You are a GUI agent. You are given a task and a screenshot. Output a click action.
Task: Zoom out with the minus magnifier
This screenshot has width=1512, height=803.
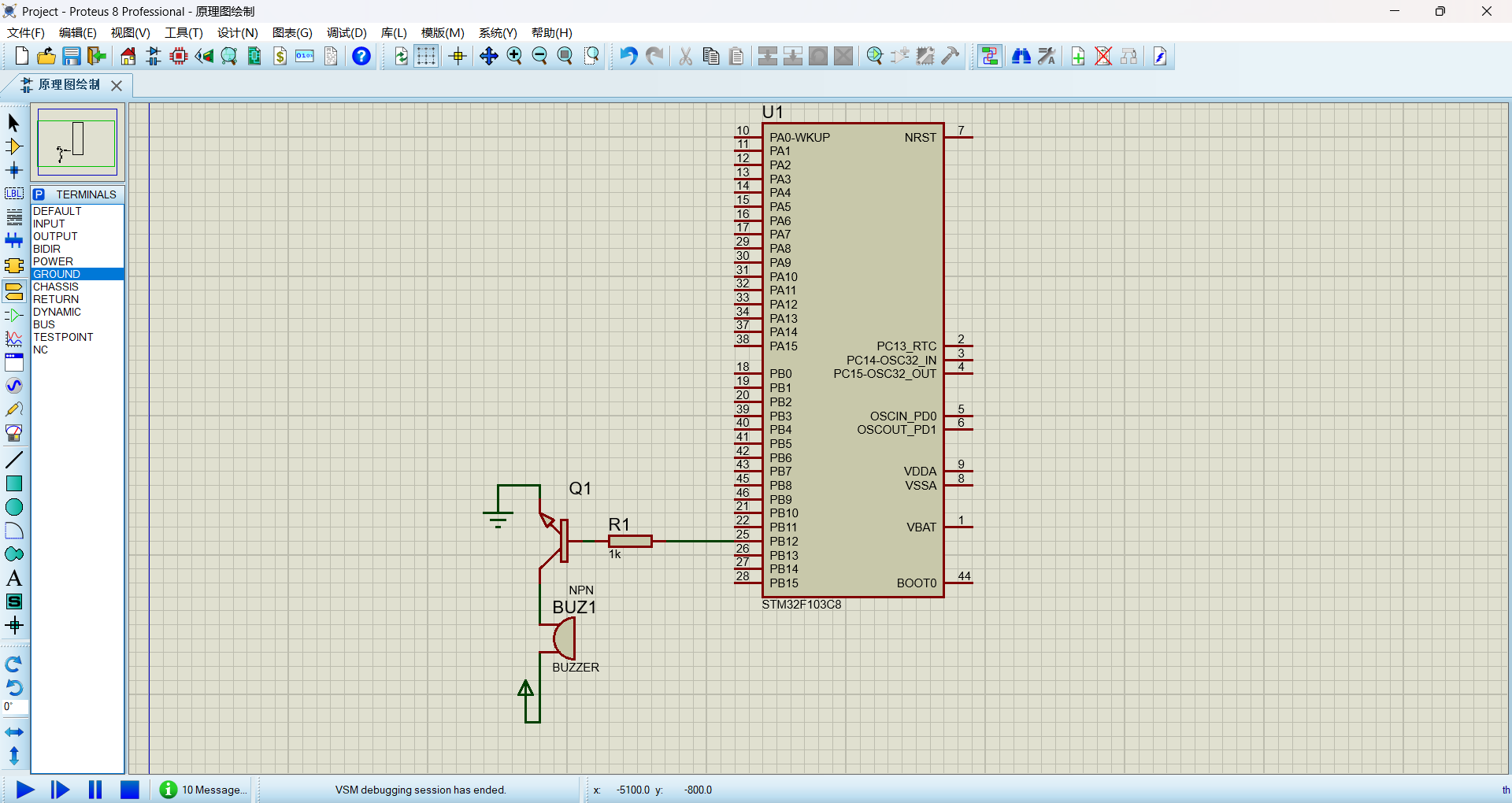pyautogui.click(x=539, y=56)
